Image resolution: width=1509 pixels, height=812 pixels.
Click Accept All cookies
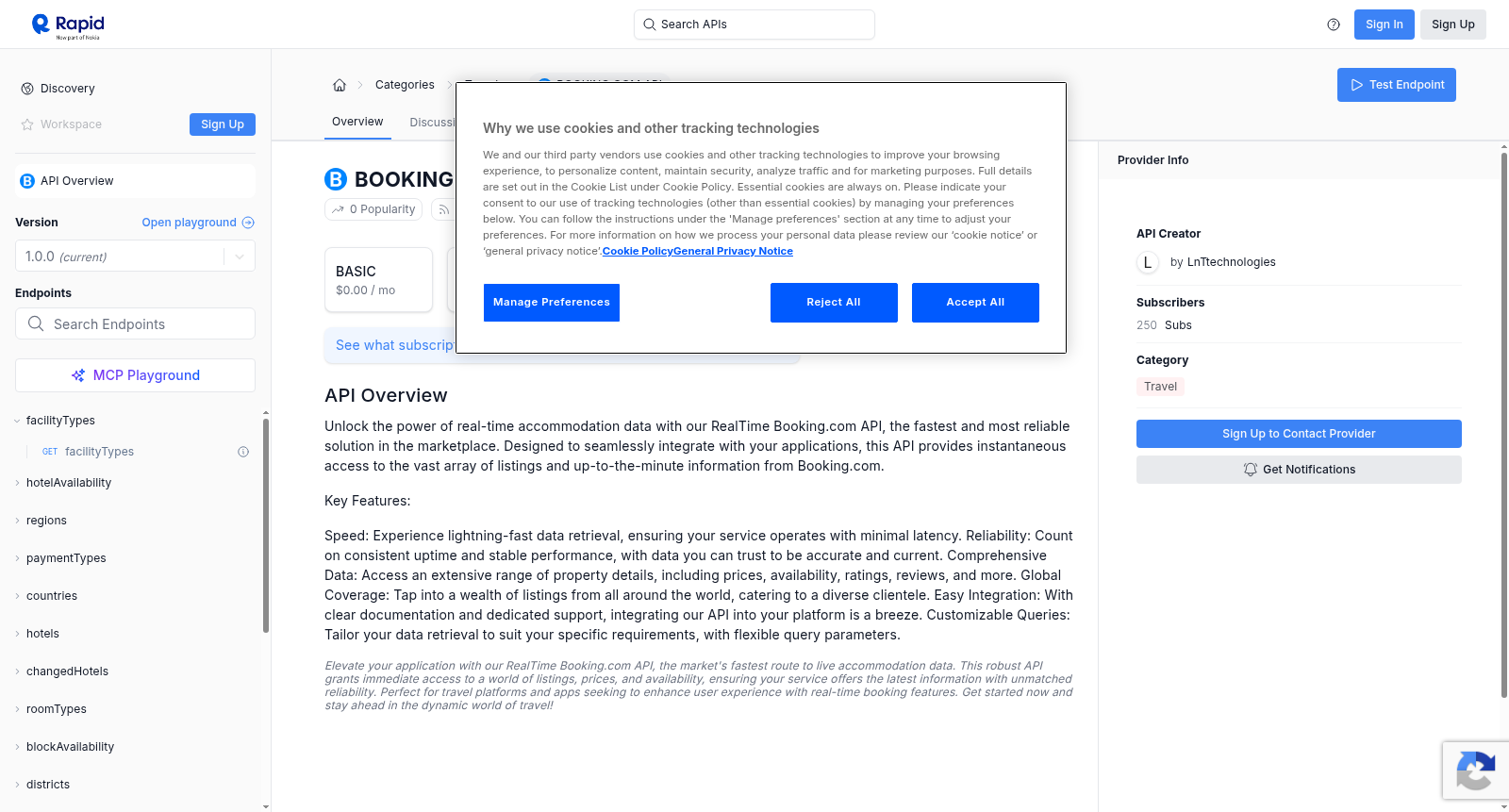point(975,303)
